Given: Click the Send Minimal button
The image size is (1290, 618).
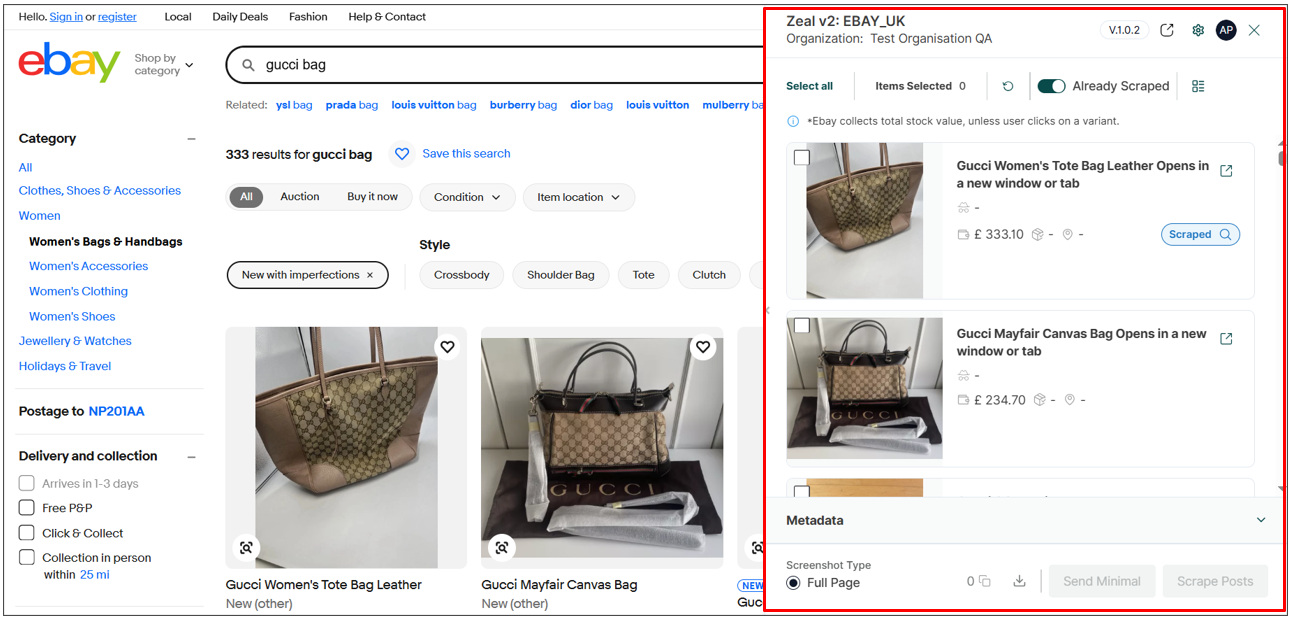Looking at the screenshot, I should point(1102,581).
